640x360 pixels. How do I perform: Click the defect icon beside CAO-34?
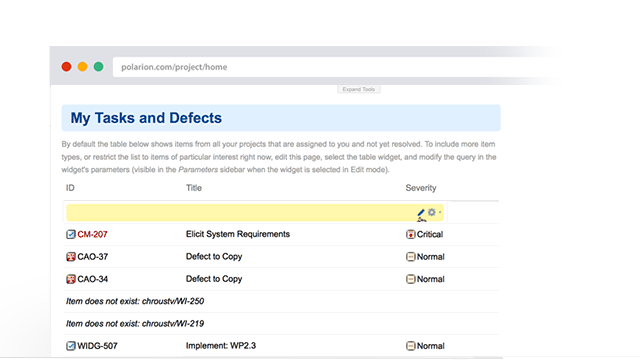[x=71, y=279]
